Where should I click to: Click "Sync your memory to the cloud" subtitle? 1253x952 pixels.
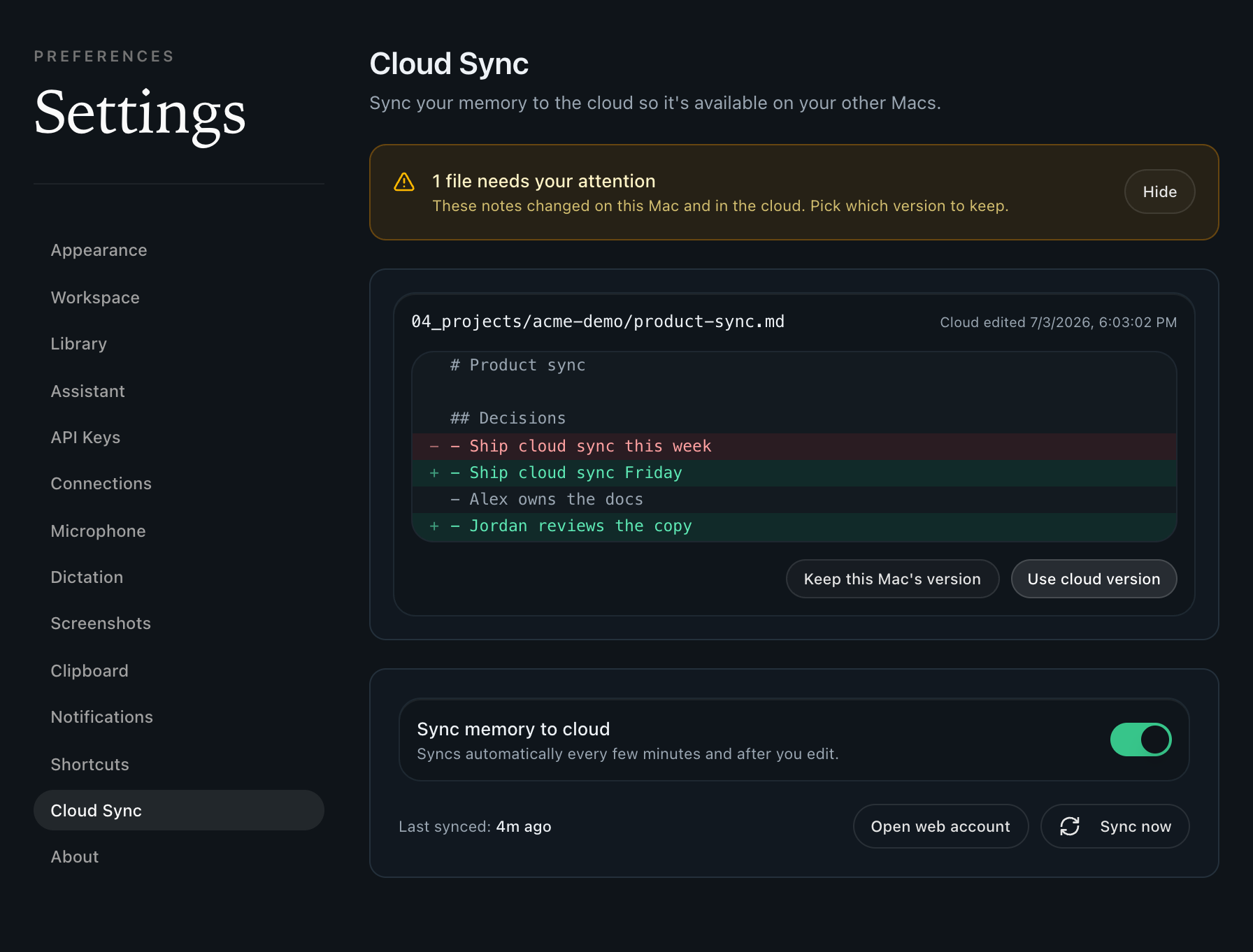[x=655, y=103]
